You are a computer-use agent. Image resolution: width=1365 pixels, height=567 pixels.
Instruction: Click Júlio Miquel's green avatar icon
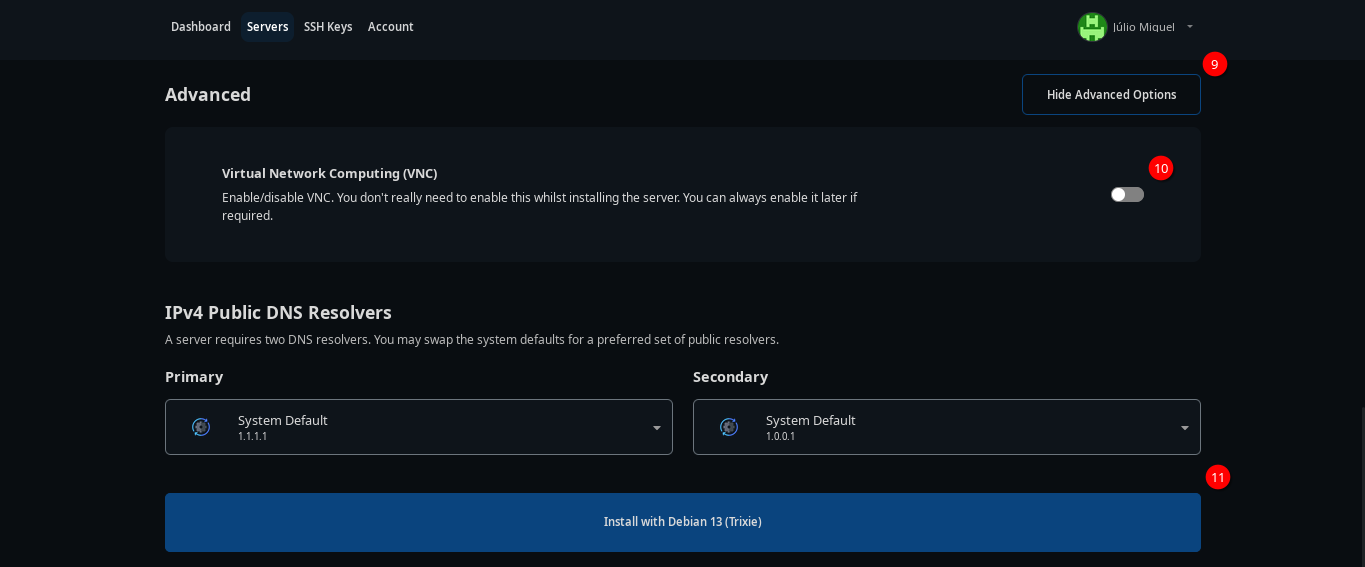point(1092,27)
